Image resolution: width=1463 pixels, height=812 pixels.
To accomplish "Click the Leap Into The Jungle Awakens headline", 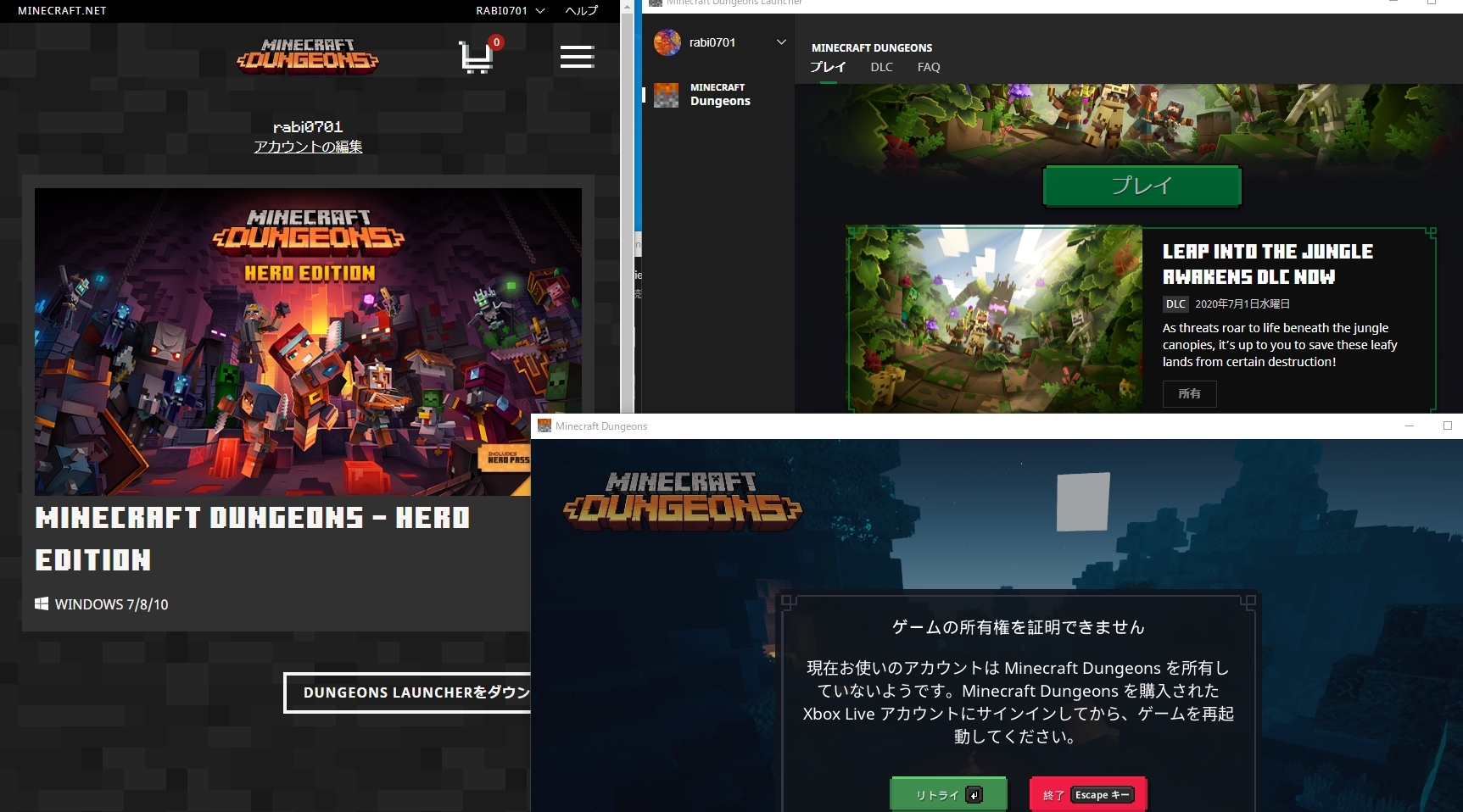I will pyautogui.click(x=1267, y=264).
